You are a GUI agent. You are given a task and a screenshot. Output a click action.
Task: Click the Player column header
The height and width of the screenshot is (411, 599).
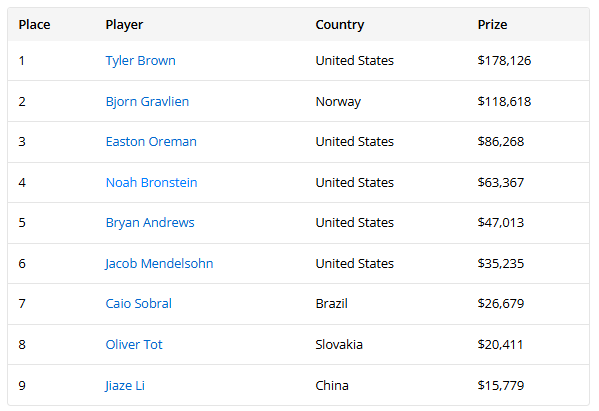(124, 25)
